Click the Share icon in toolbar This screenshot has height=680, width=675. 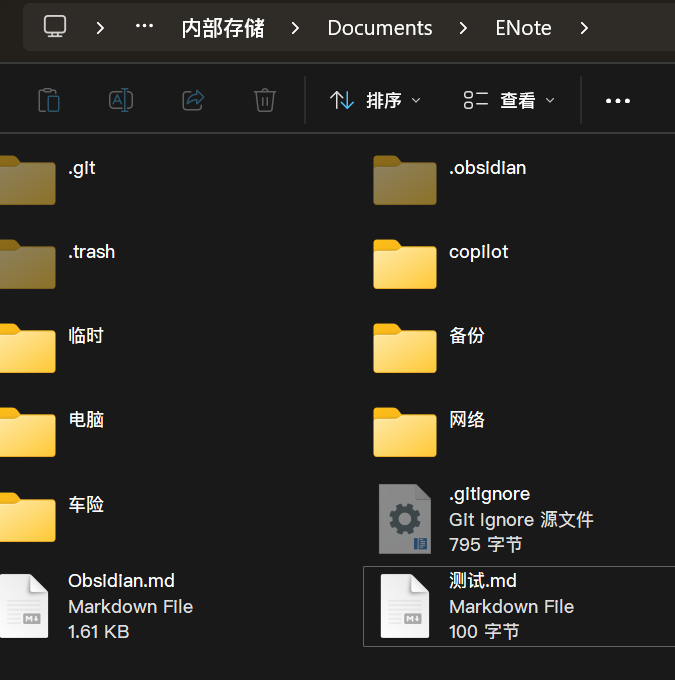[x=193, y=100]
